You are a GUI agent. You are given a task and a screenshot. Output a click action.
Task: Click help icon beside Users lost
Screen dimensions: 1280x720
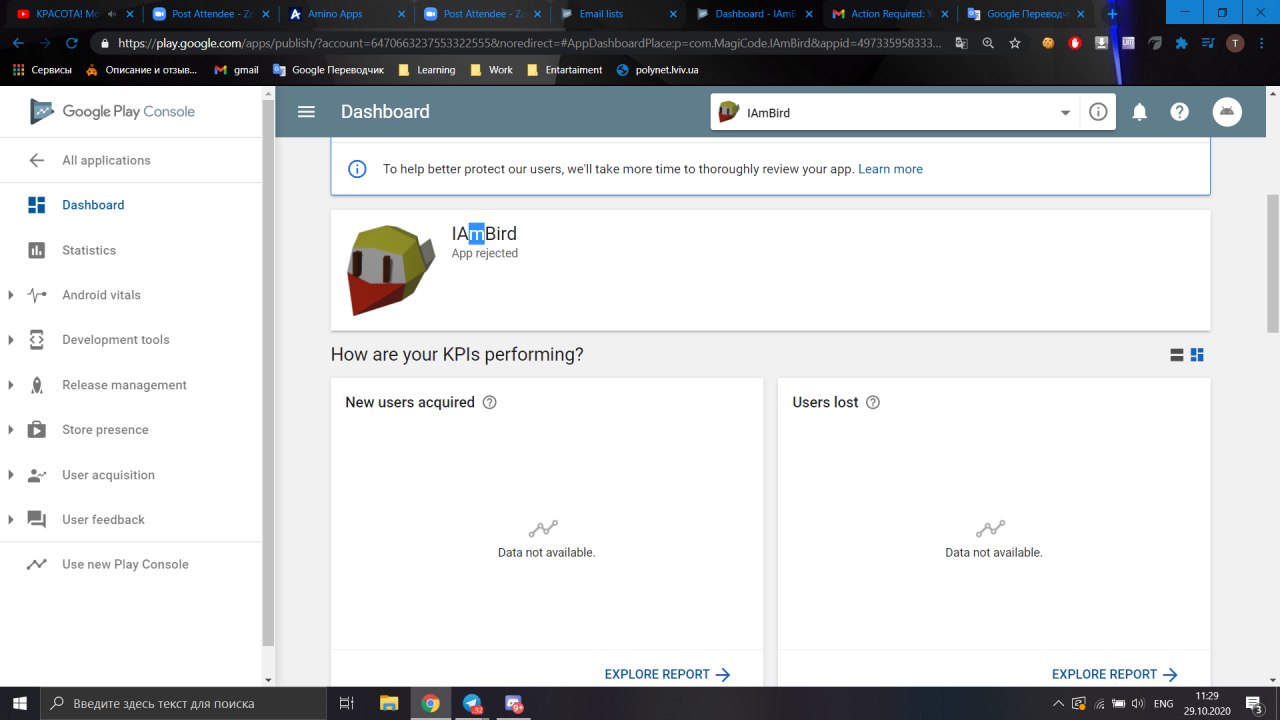(872, 402)
